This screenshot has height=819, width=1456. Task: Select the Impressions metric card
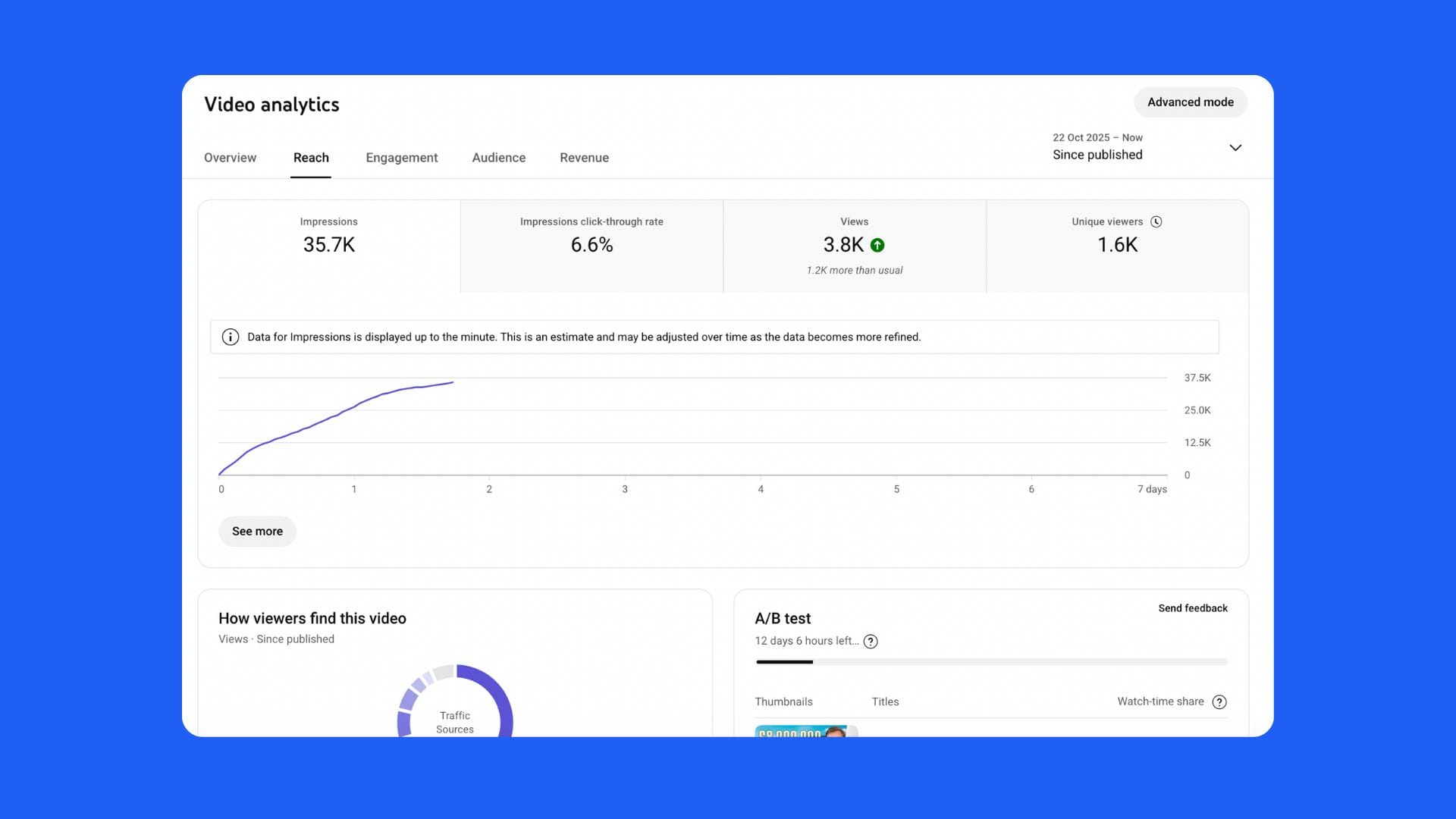tap(329, 246)
